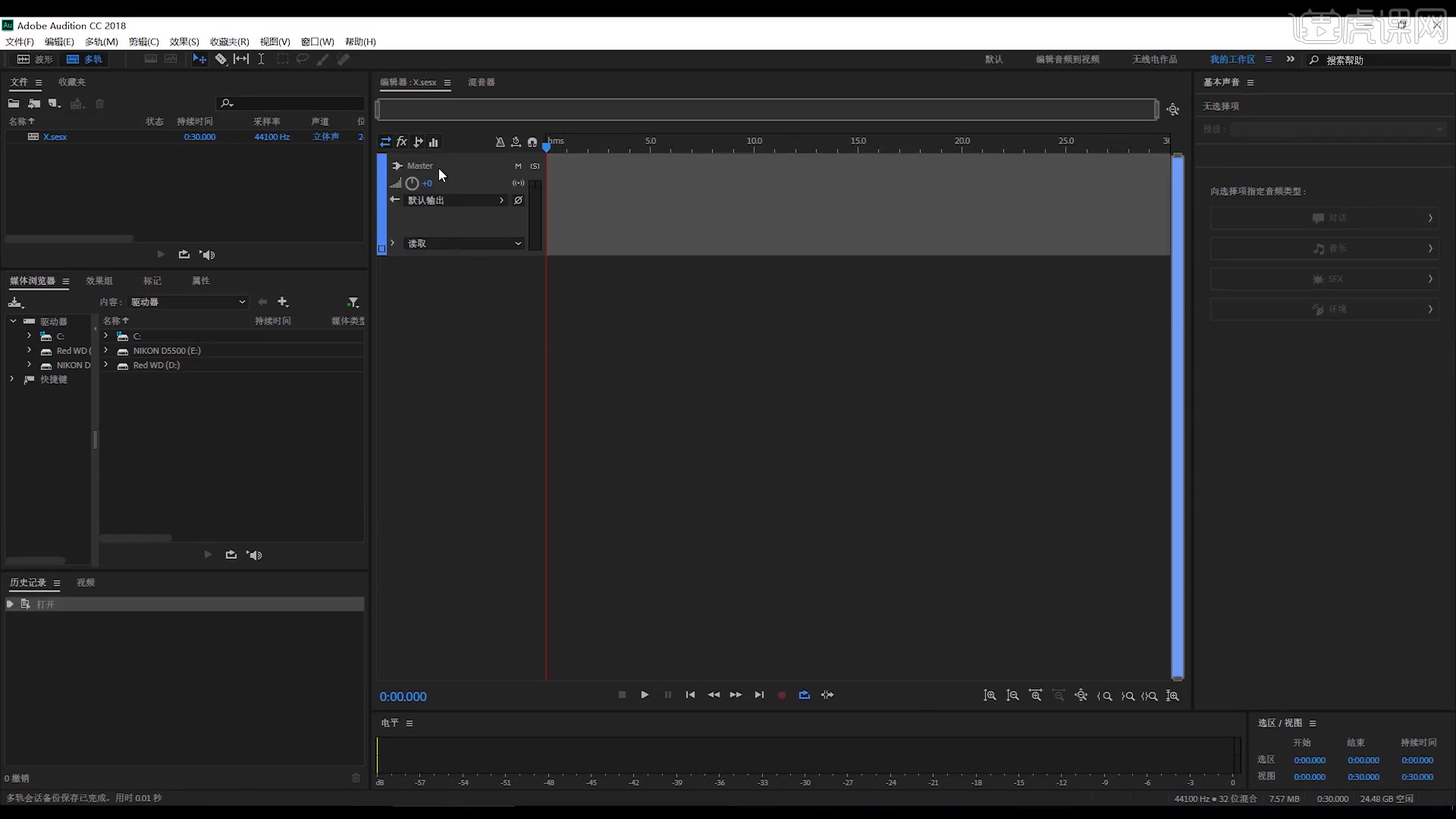Click zoom navigator full view icon
The width and height of the screenshot is (1456, 819).
click(x=1173, y=110)
